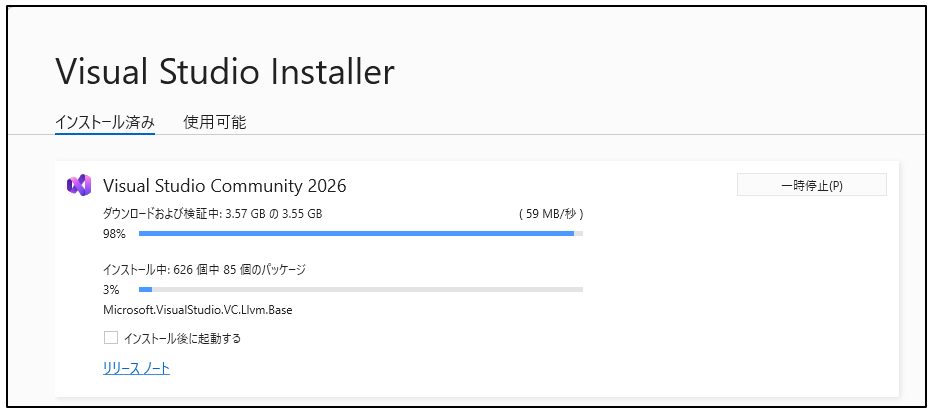This screenshot has height=413, width=932.
Task: Click the Visual Studio Installer heading
Action: [x=224, y=72]
